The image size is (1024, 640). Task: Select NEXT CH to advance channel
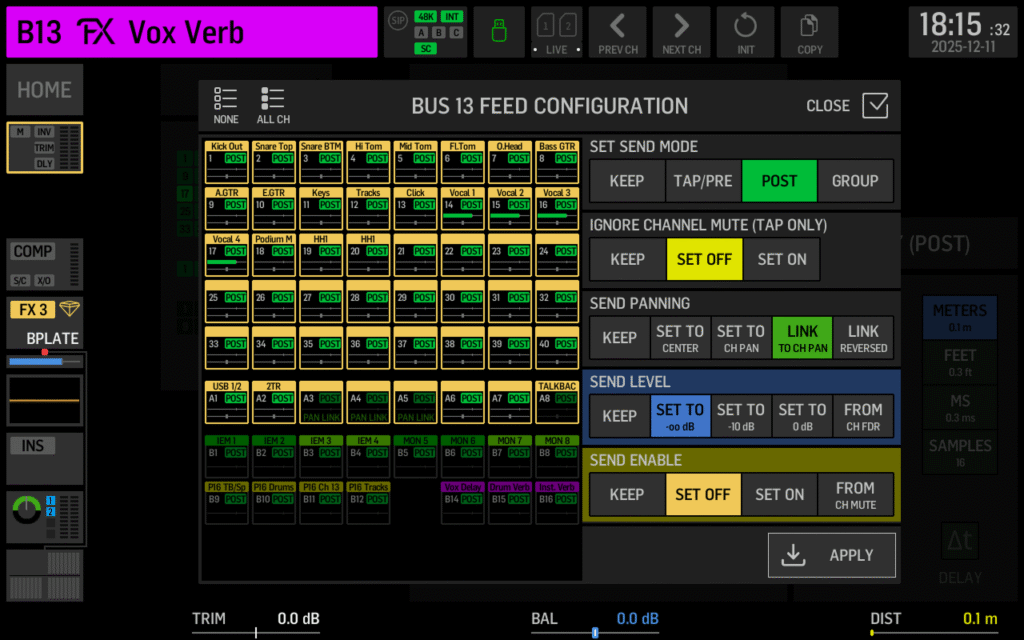pyautogui.click(x=681, y=32)
